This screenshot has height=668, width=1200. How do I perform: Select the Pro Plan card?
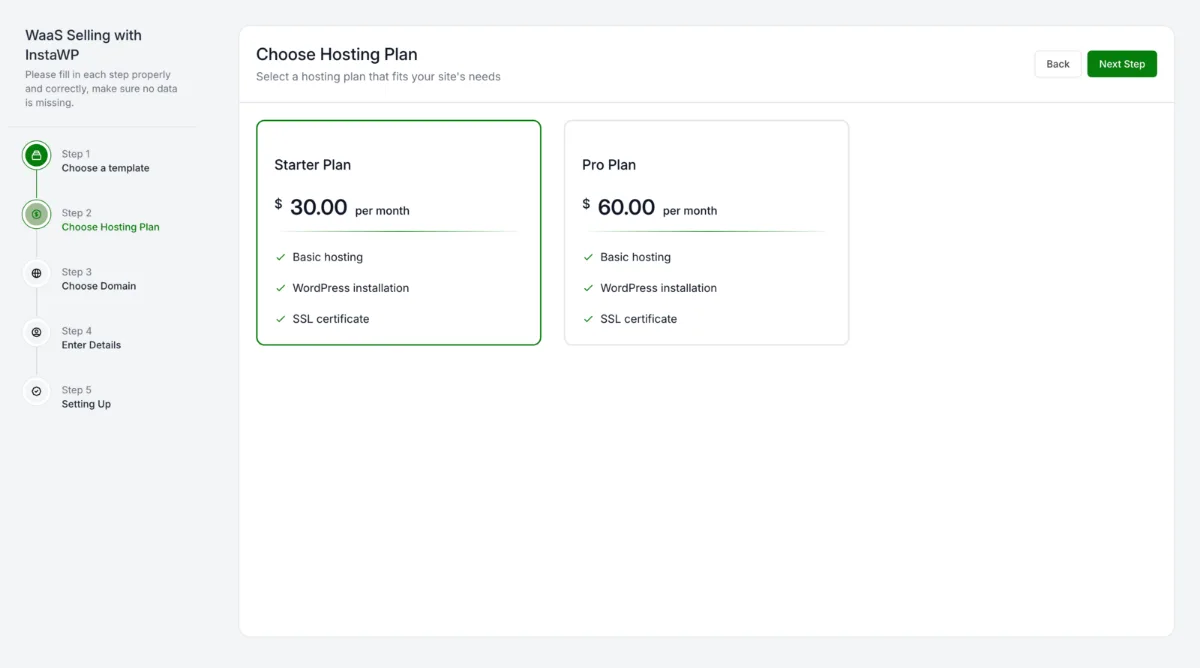tap(707, 233)
